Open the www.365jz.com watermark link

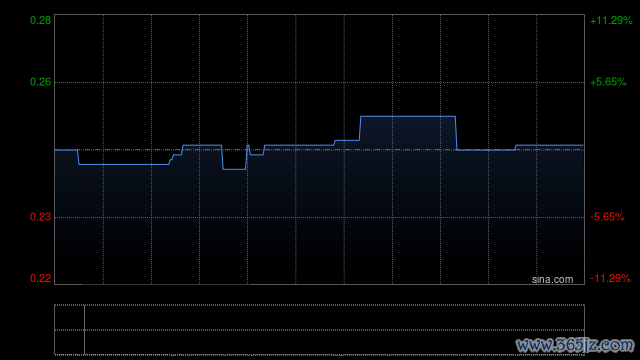pyautogui.click(x=575, y=345)
